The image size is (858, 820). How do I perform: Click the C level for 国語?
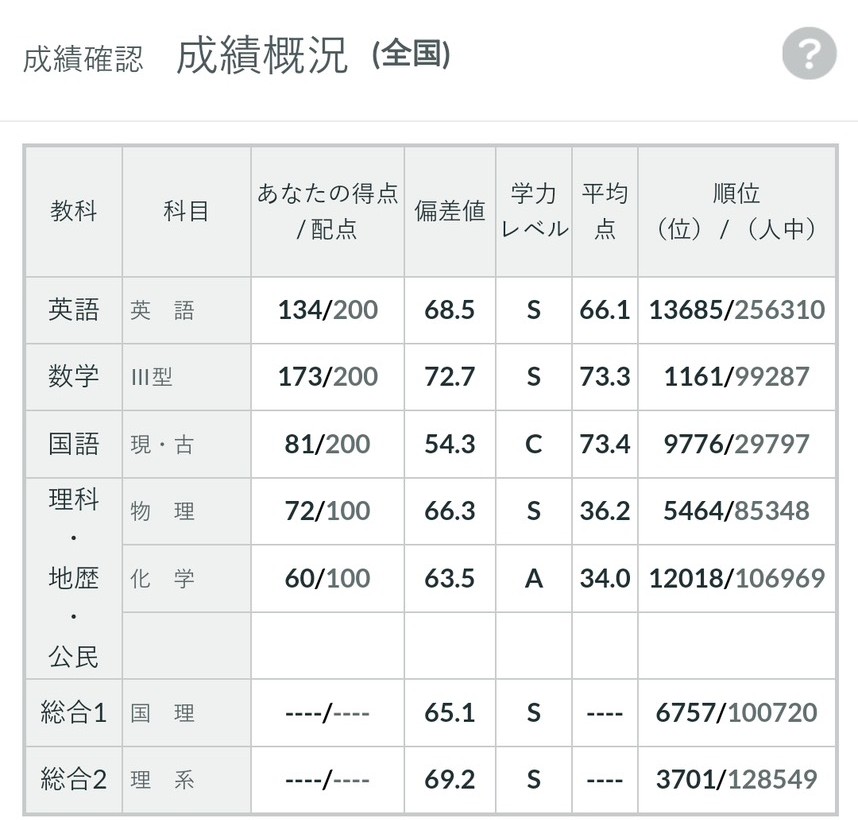pyautogui.click(x=533, y=444)
